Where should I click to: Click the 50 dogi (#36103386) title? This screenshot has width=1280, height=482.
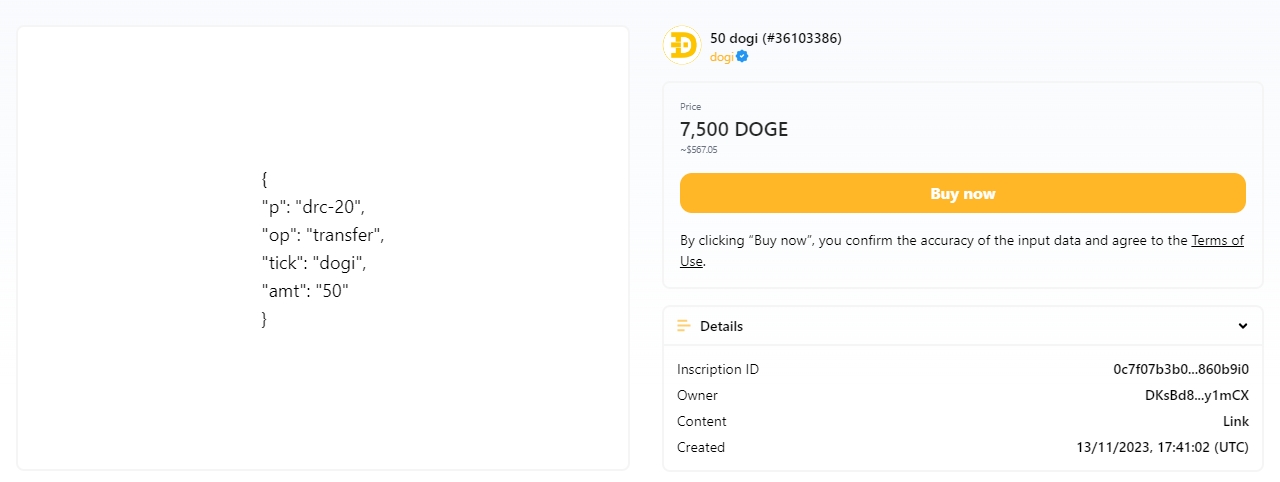[x=775, y=39]
